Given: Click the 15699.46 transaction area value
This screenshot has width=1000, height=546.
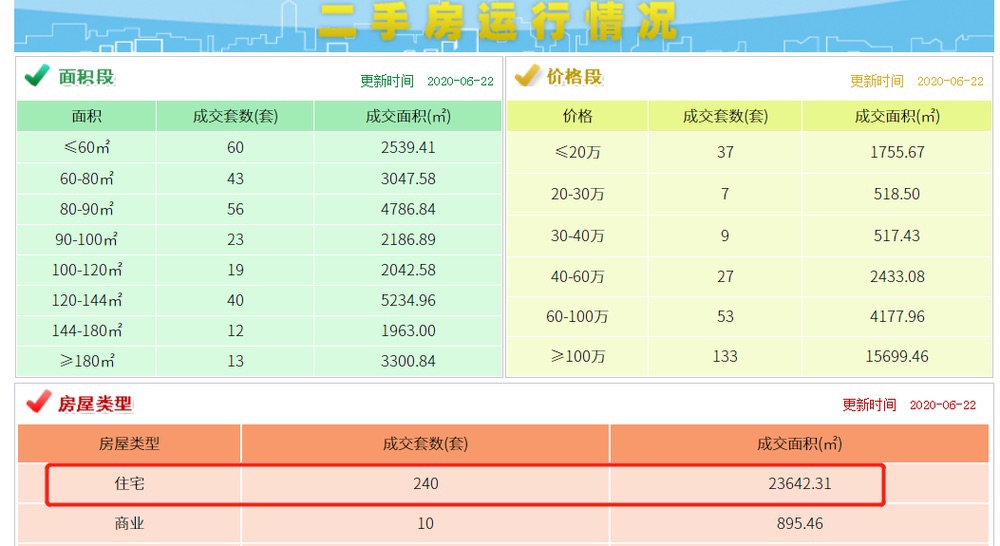Looking at the screenshot, I should point(896,356).
